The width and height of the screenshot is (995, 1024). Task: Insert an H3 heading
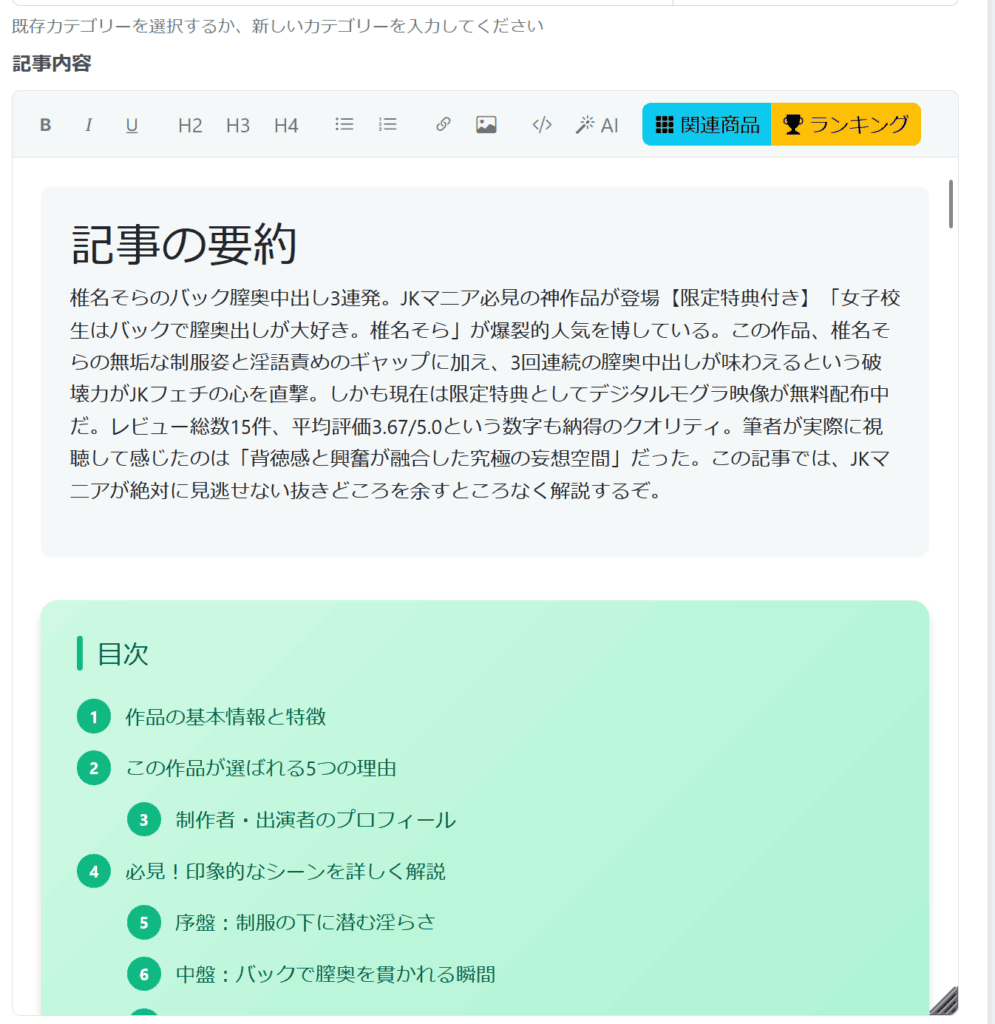click(238, 125)
